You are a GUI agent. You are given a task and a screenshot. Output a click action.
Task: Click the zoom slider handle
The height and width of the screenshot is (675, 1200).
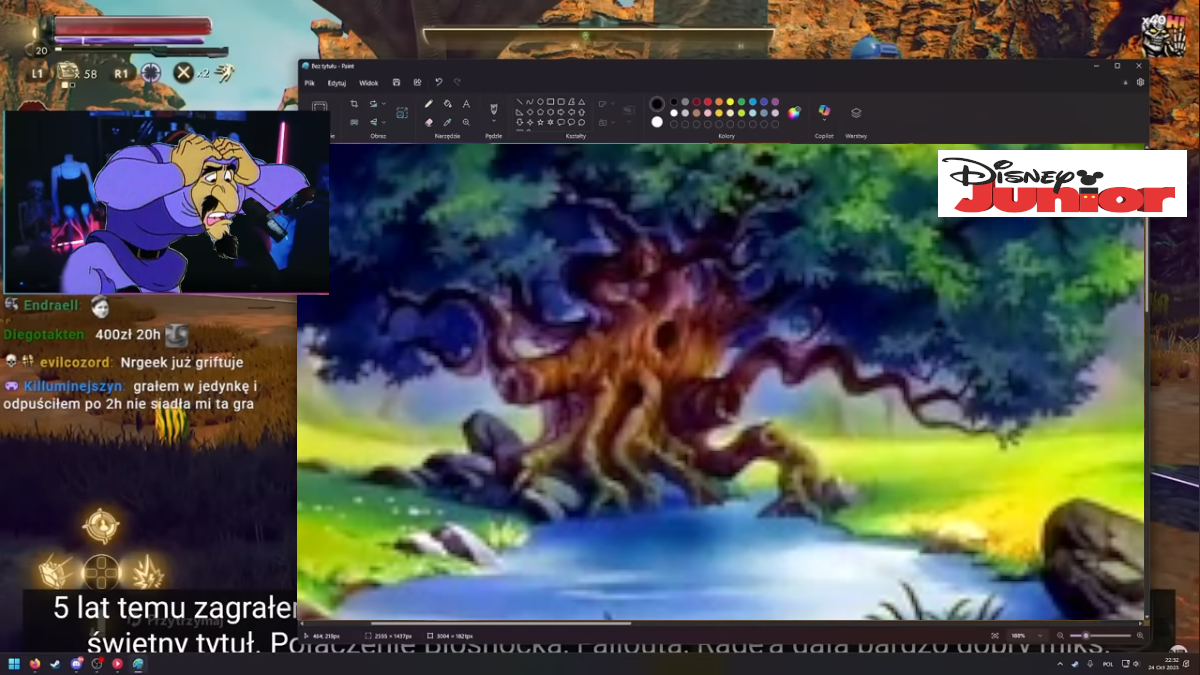[x=1086, y=635]
